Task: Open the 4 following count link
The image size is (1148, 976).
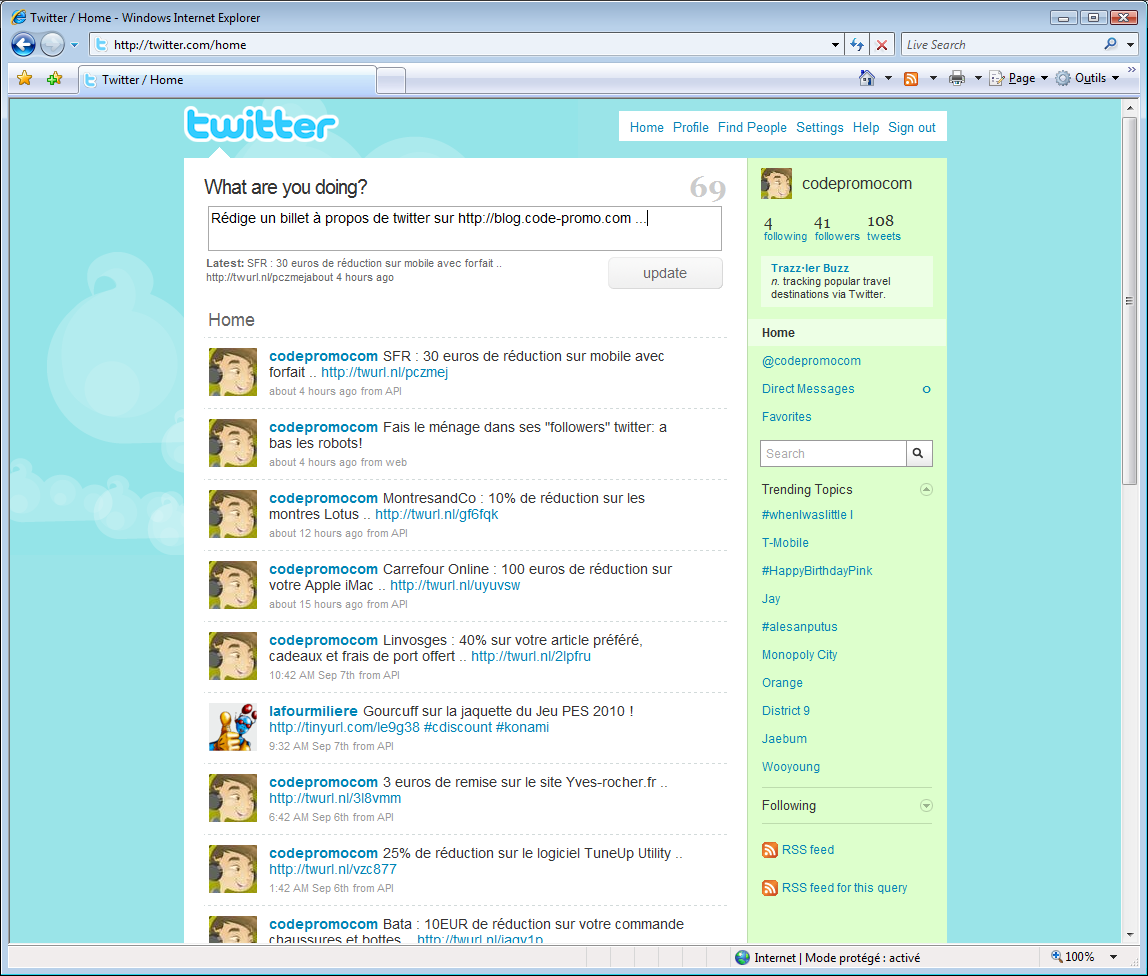Action: click(x=785, y=228)
